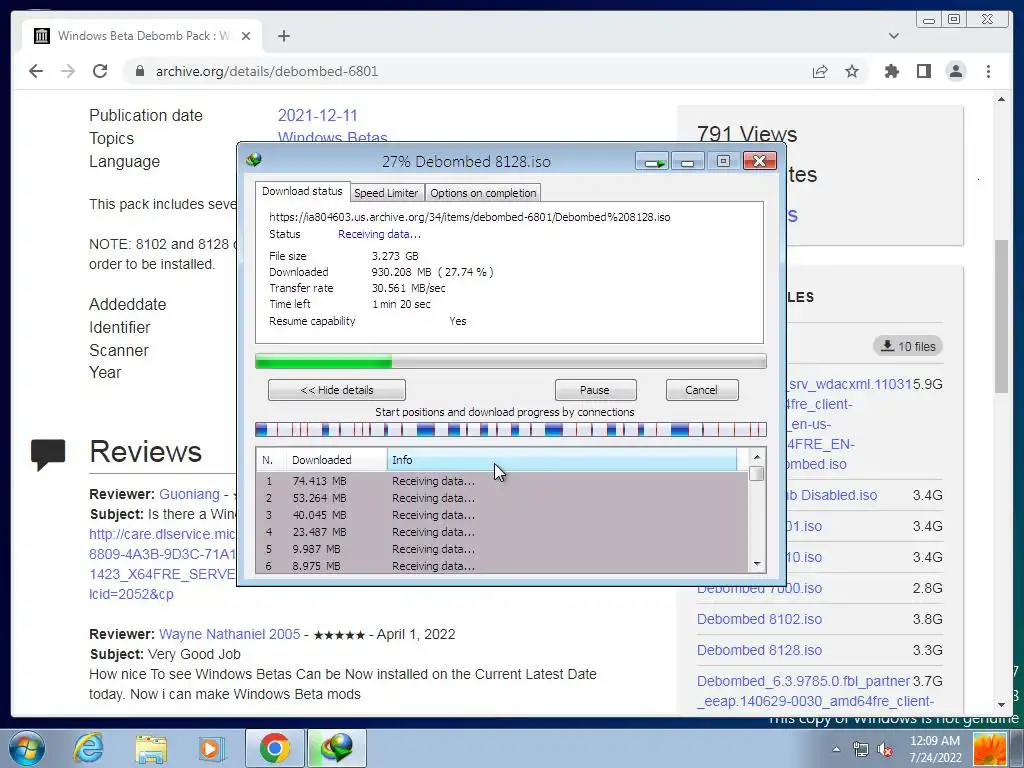This screenshot has height=768, width=1024.
Task: Click the Info column header
Action: [562, 460]
